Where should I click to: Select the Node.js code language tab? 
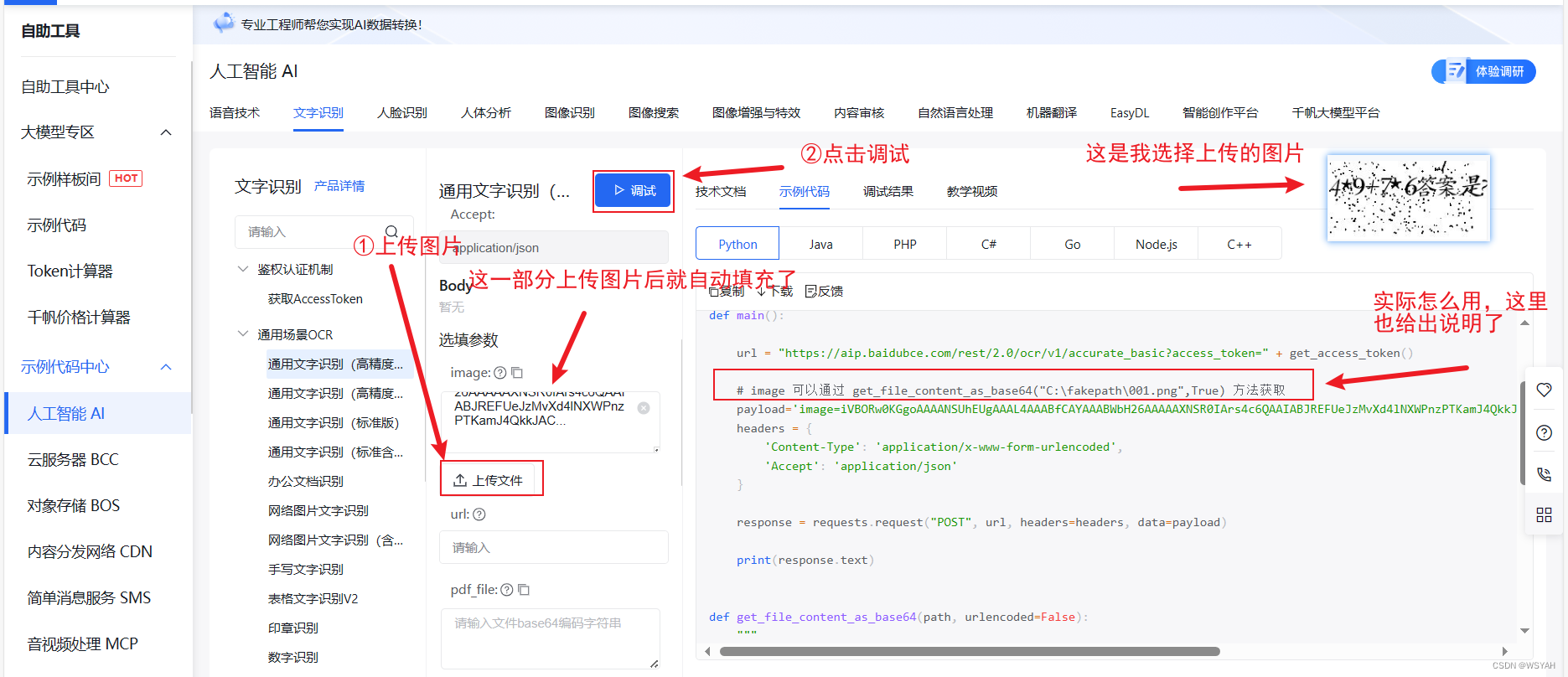point(1157,244)
